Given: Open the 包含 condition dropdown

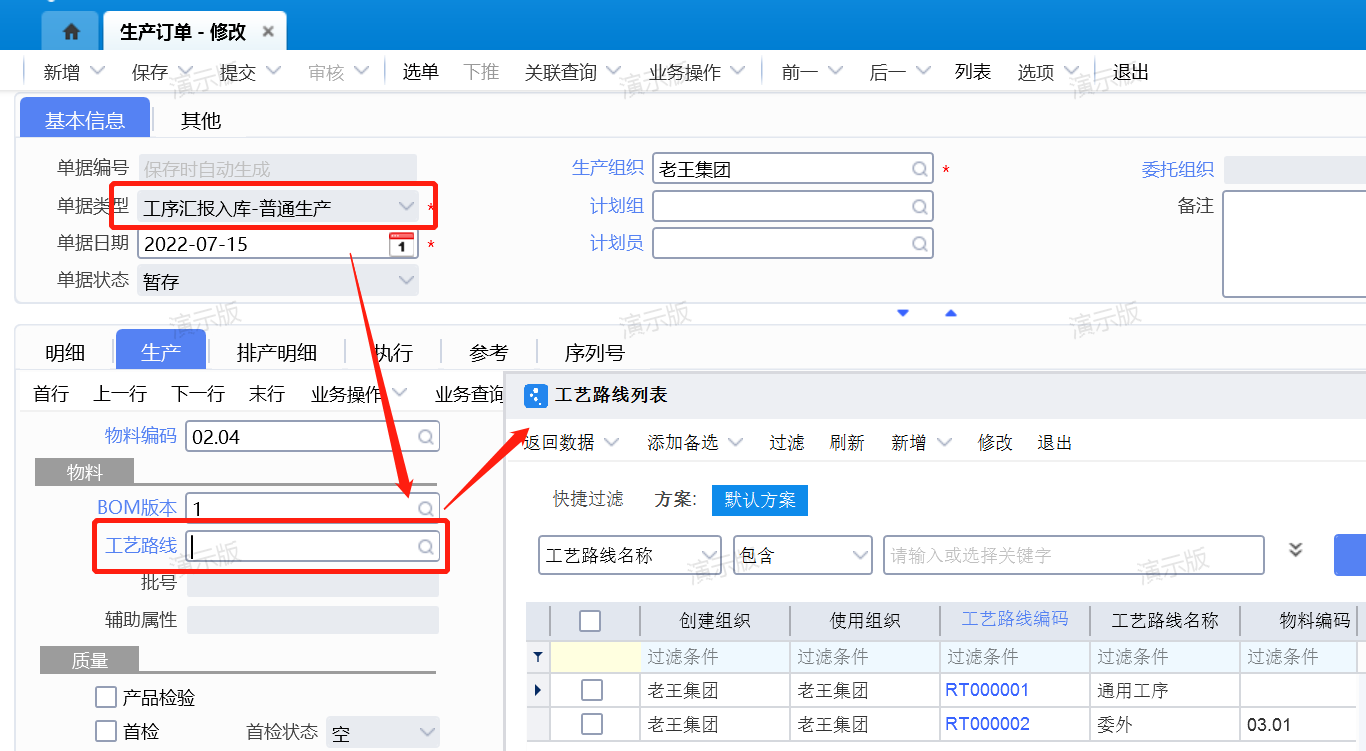Looking at the screenshot, I should pyautogui.click(x=859, y=555).
